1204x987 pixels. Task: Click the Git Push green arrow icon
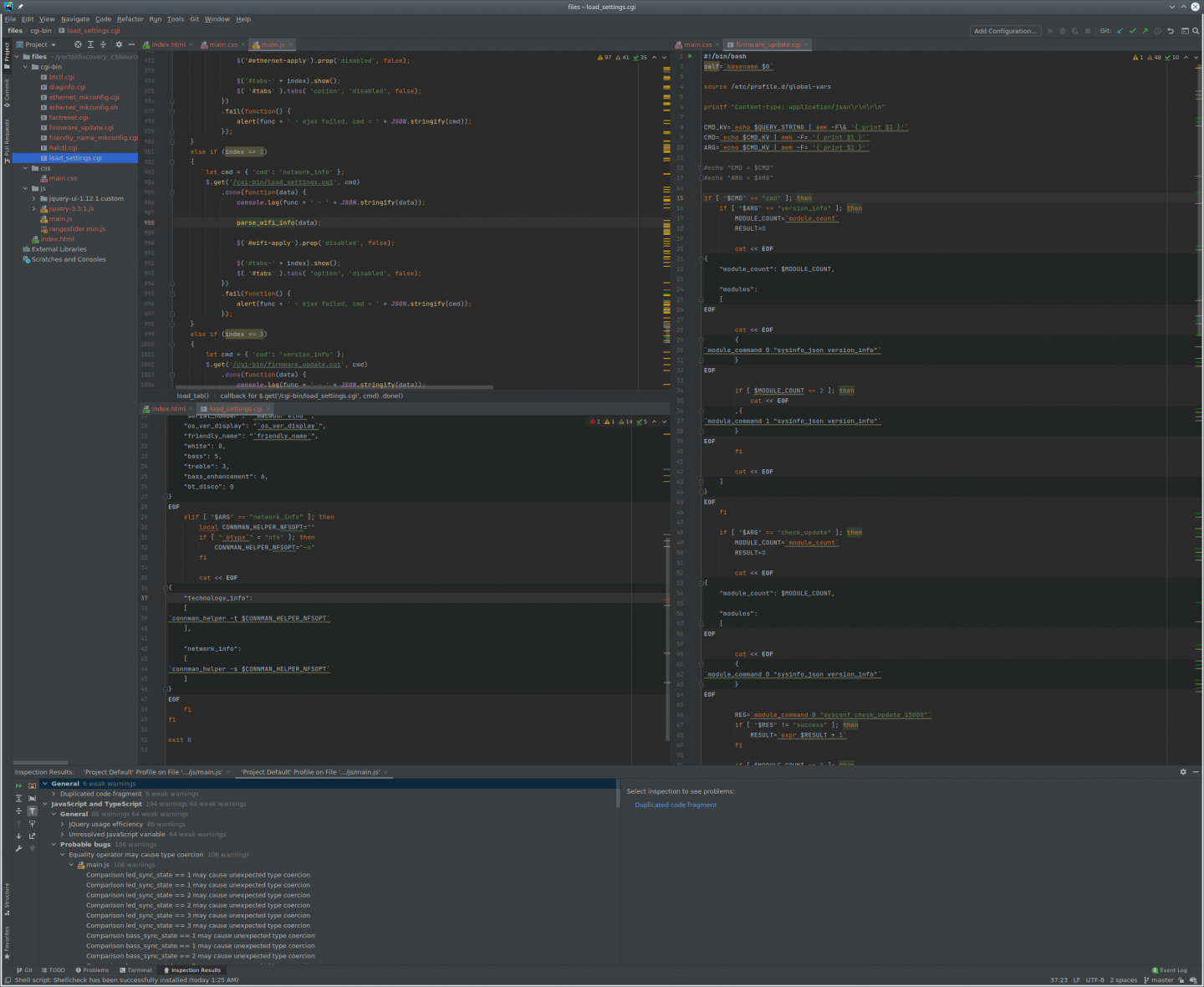(1145, 31)
